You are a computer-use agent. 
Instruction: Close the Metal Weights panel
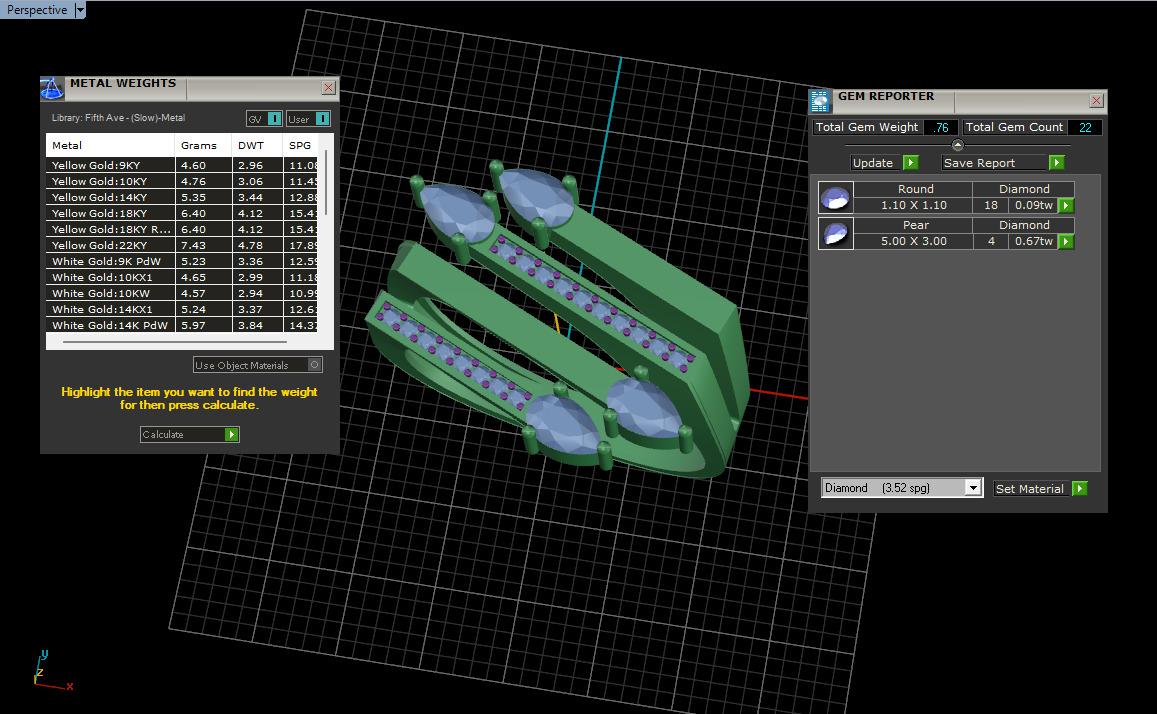[x=328, y=88]
